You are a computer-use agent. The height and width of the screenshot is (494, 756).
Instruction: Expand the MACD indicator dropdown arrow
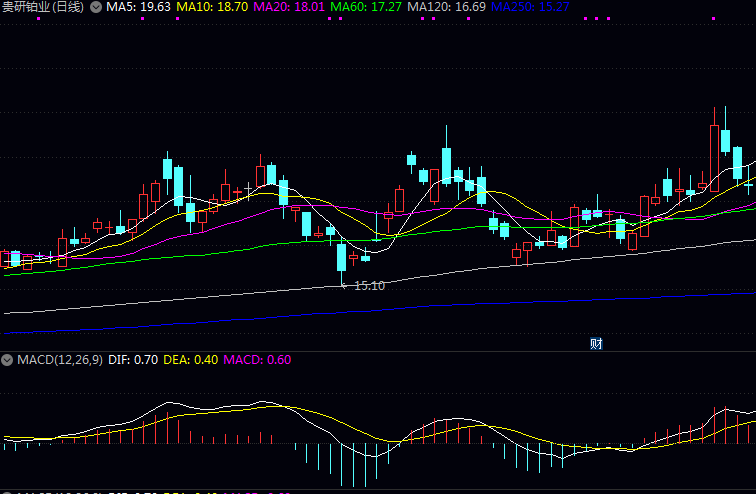pyautogui.click(x=7, y=360)
